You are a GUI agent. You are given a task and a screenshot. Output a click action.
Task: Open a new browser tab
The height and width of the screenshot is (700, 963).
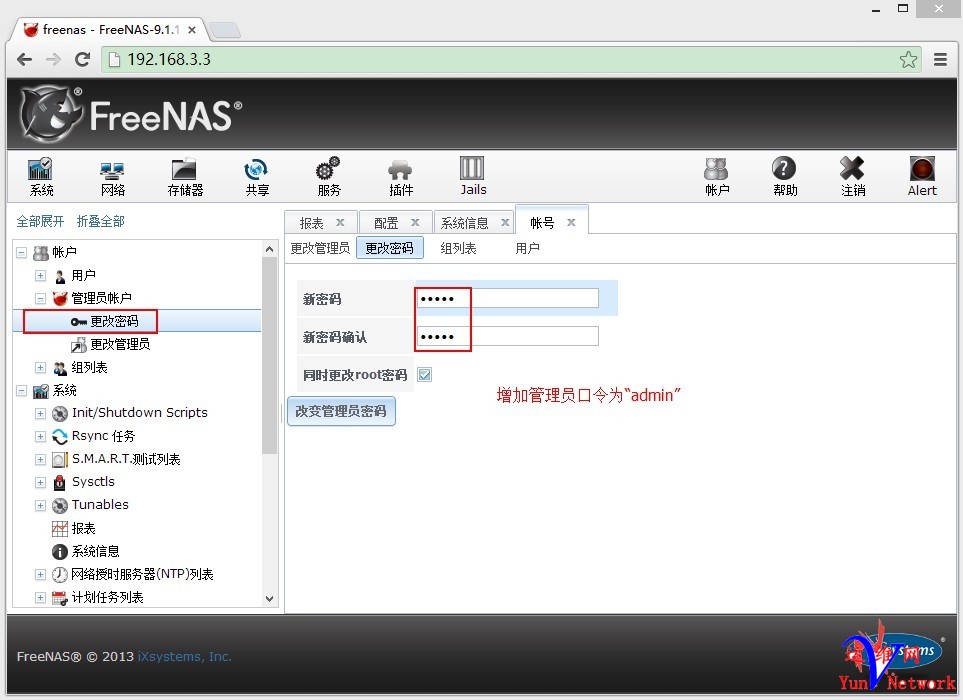click(225, 29)
